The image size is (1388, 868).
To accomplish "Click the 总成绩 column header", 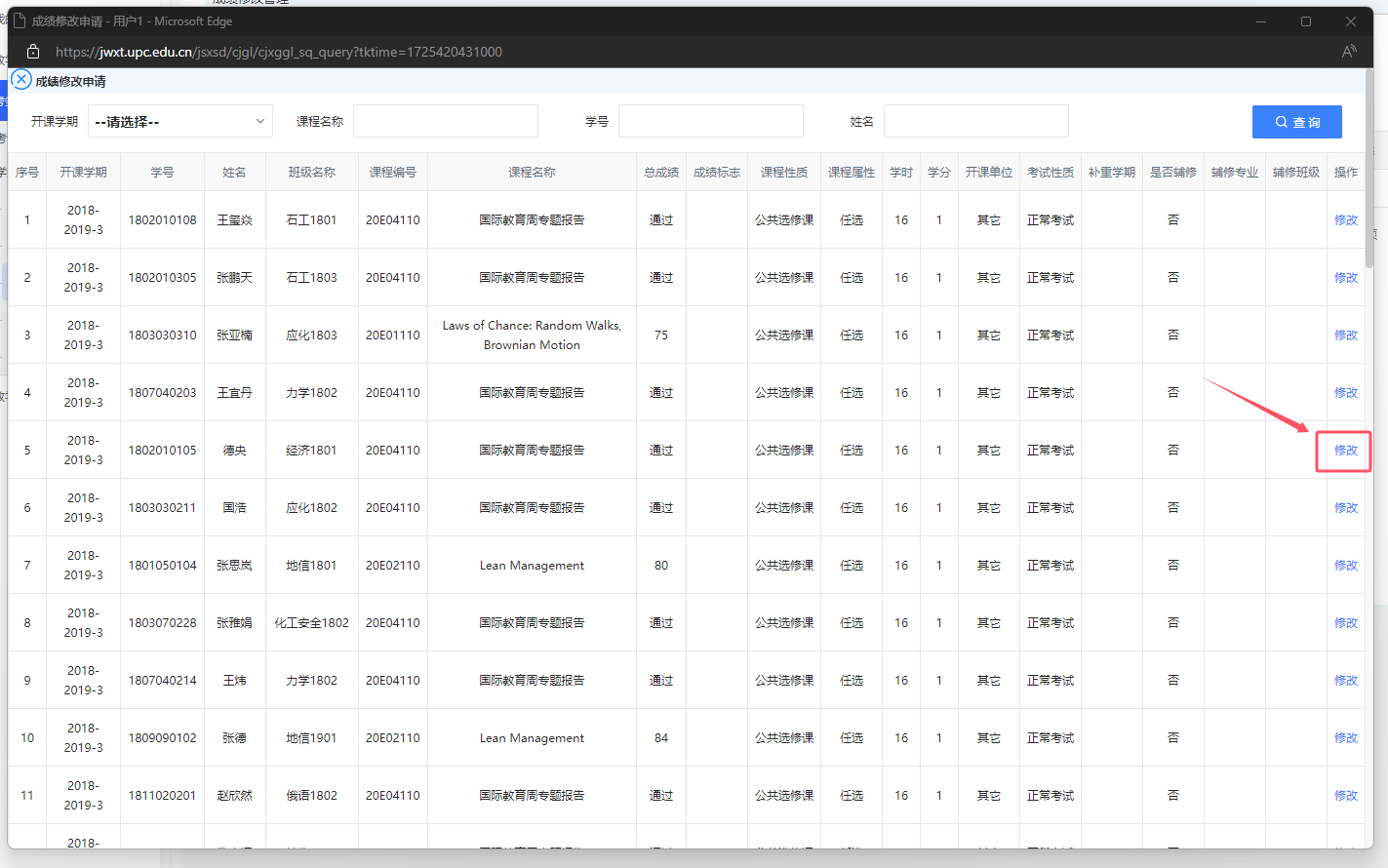I will click(660, 173).
